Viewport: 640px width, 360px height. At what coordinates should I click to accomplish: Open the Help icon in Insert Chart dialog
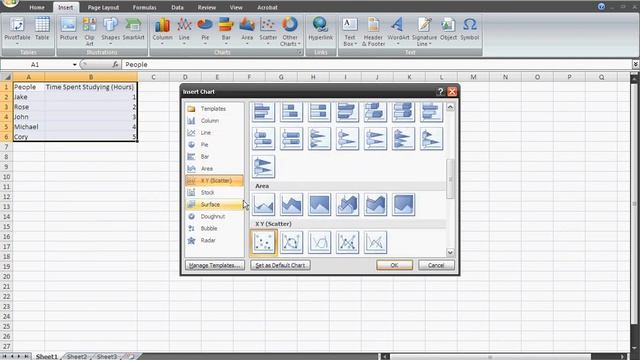440,91
